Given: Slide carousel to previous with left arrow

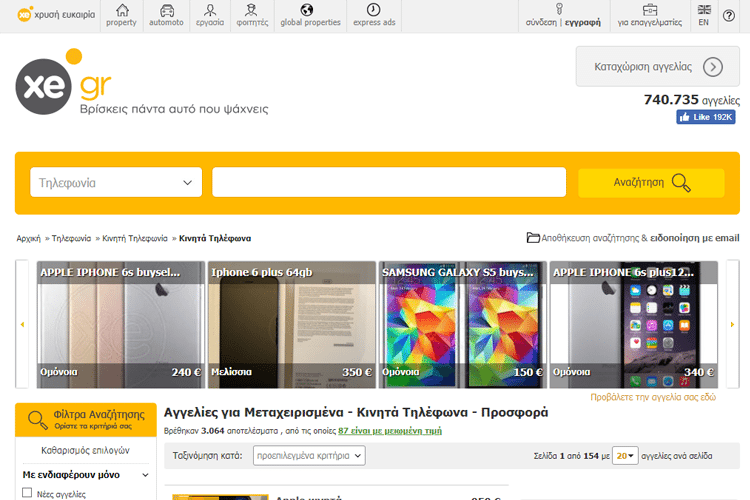Looking at the screenshot, I should pos(22,324).
